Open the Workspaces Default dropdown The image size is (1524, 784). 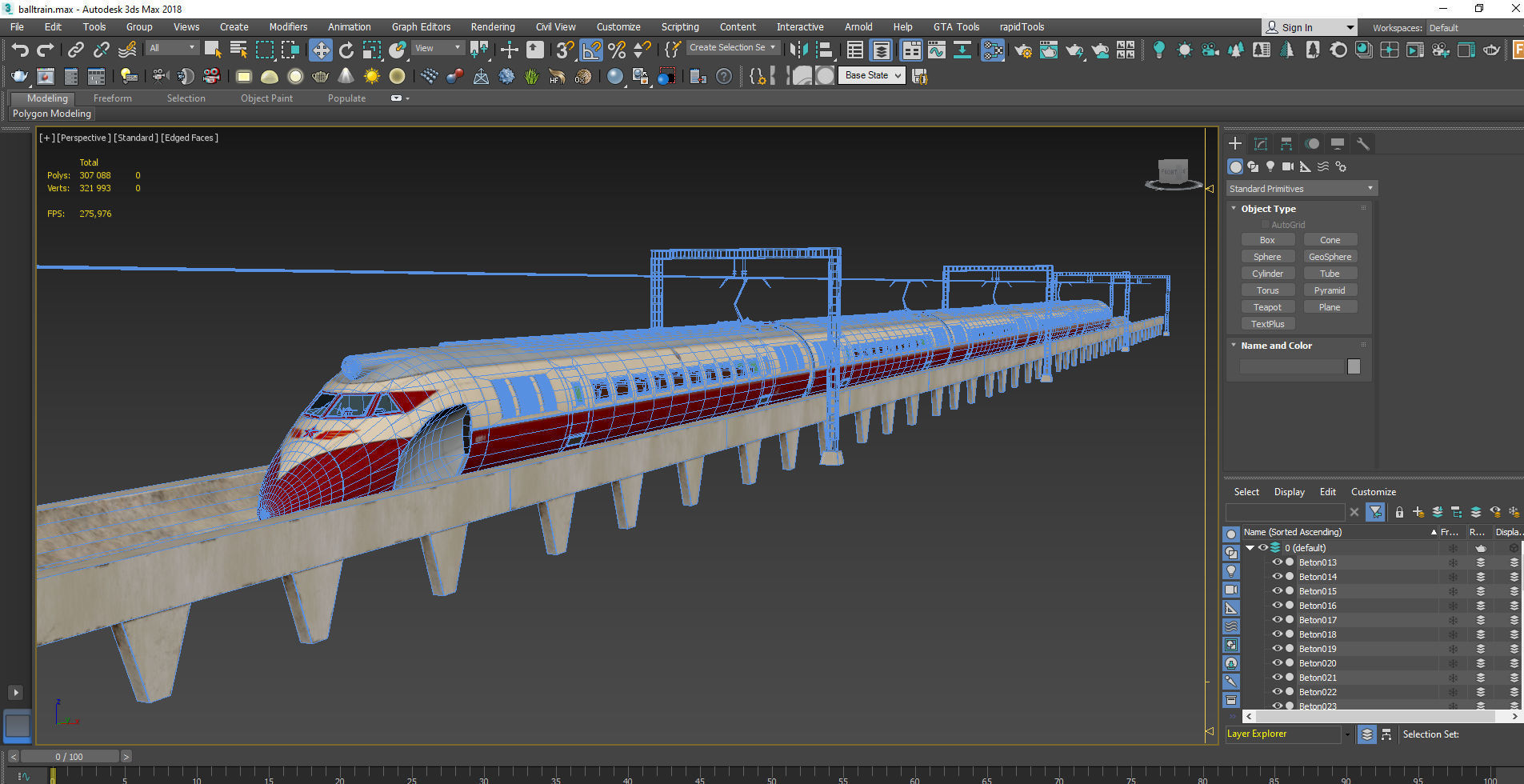pos(1474,28)
